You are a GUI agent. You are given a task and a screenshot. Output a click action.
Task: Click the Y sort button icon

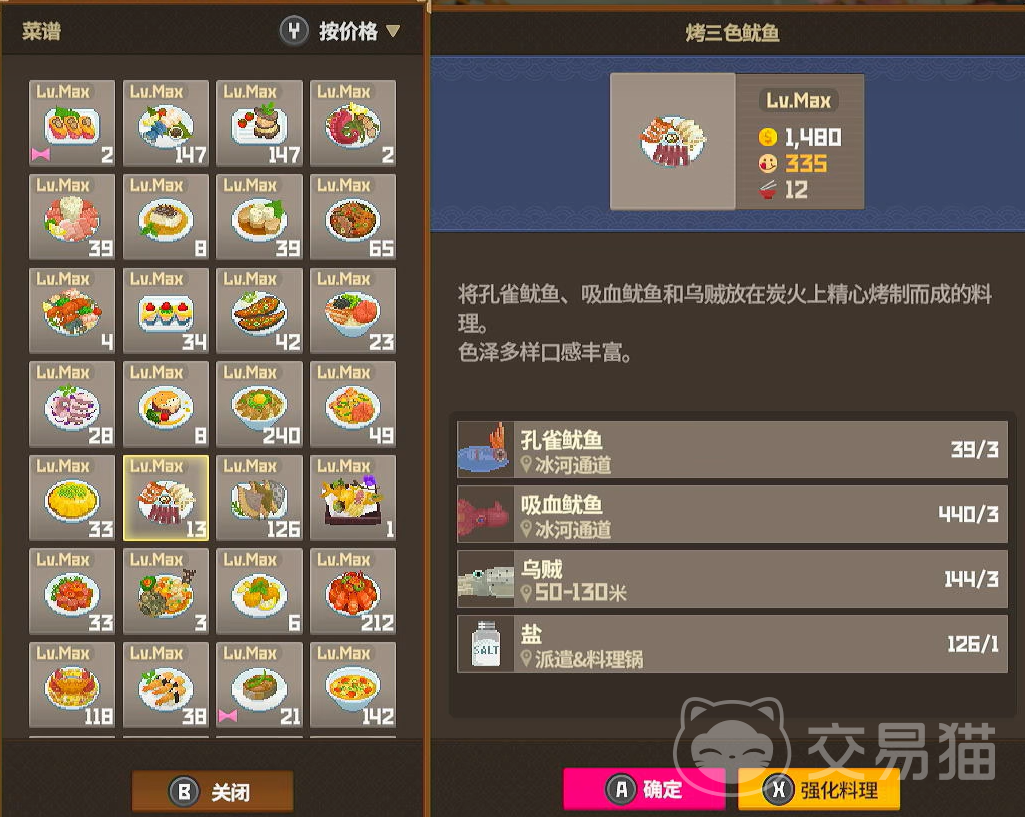pos(294,31)
